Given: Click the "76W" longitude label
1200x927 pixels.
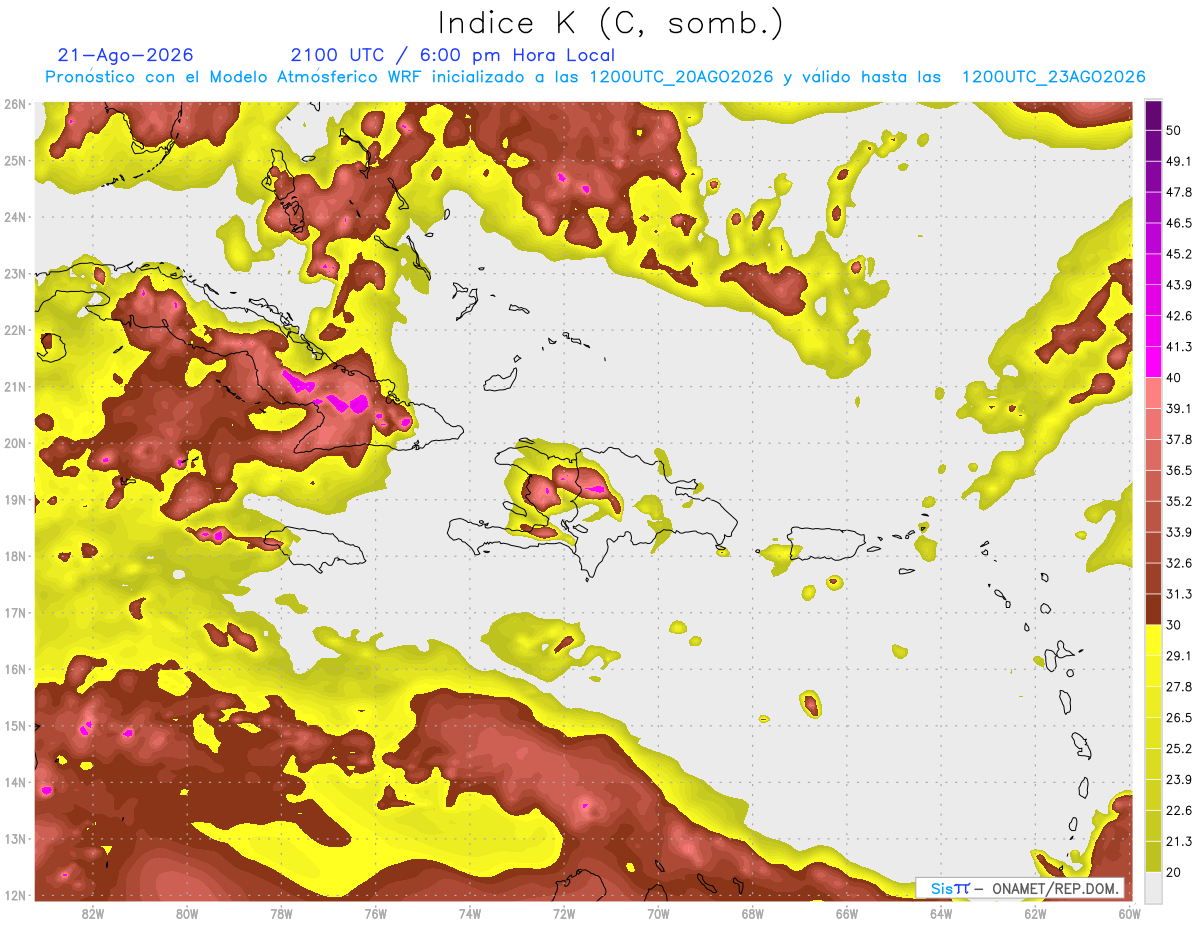Looking at the screenshot, I should click(x=375, y=913).
